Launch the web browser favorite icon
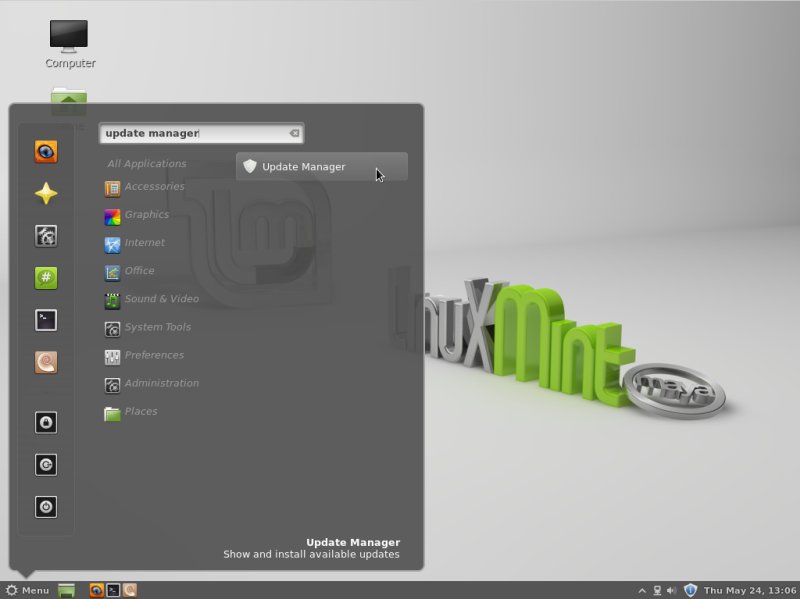The image size is (800, 599). tap(46, 152)
